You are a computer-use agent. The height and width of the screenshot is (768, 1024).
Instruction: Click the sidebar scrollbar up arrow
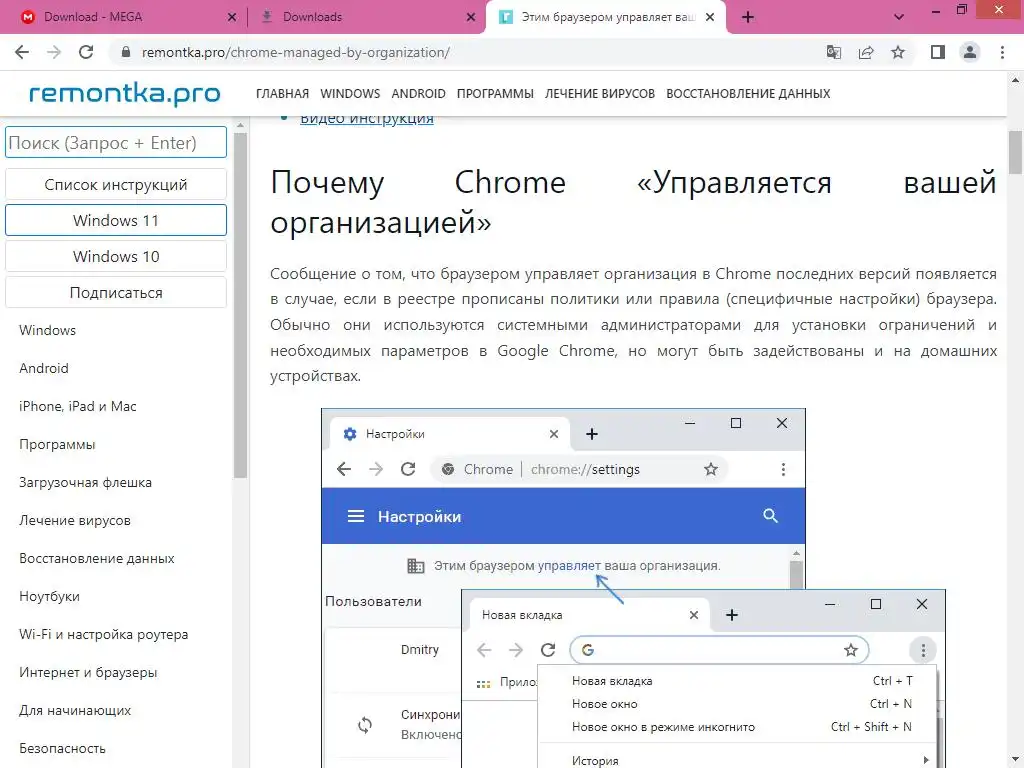pos(240,125)
